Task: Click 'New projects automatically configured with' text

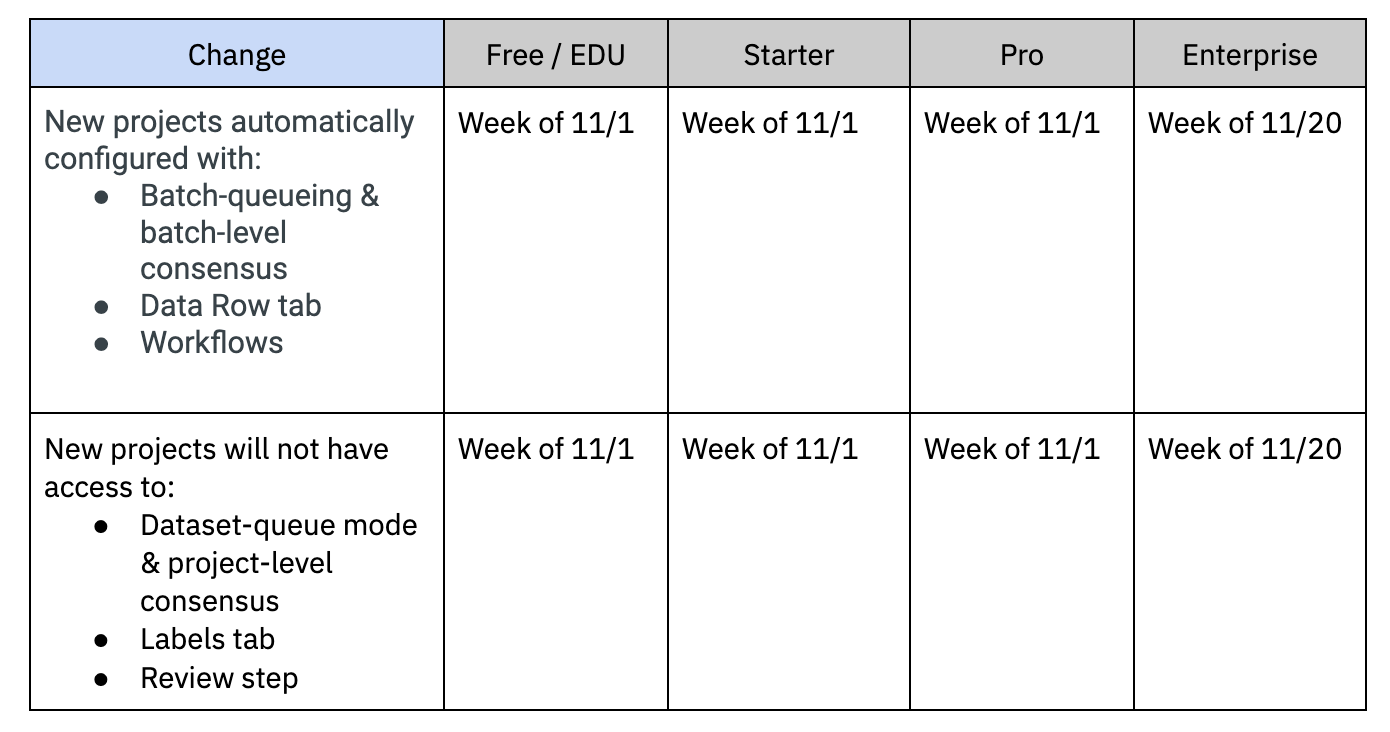Action: (229, 140)
